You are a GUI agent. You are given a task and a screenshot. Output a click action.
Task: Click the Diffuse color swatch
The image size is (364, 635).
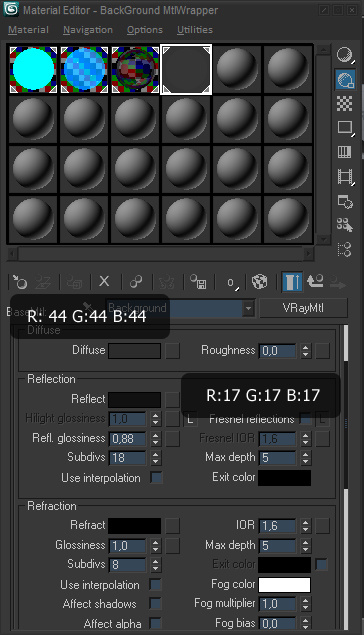tap(134, 351)
